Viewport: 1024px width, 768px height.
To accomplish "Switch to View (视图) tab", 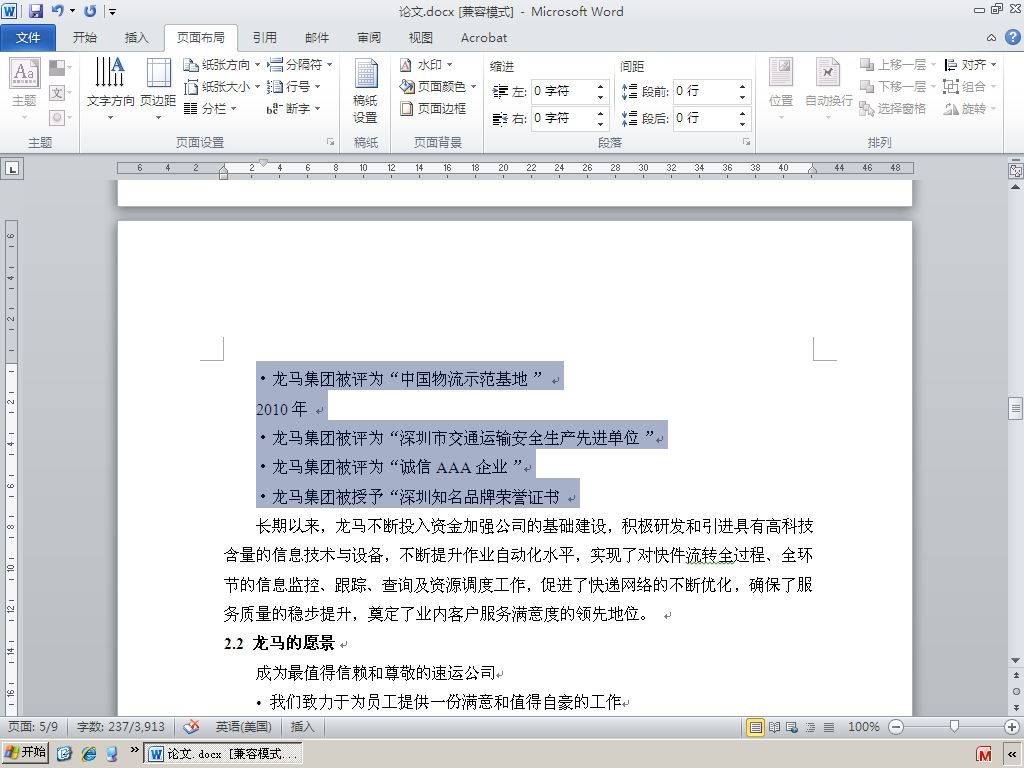I will click(421, 38).
